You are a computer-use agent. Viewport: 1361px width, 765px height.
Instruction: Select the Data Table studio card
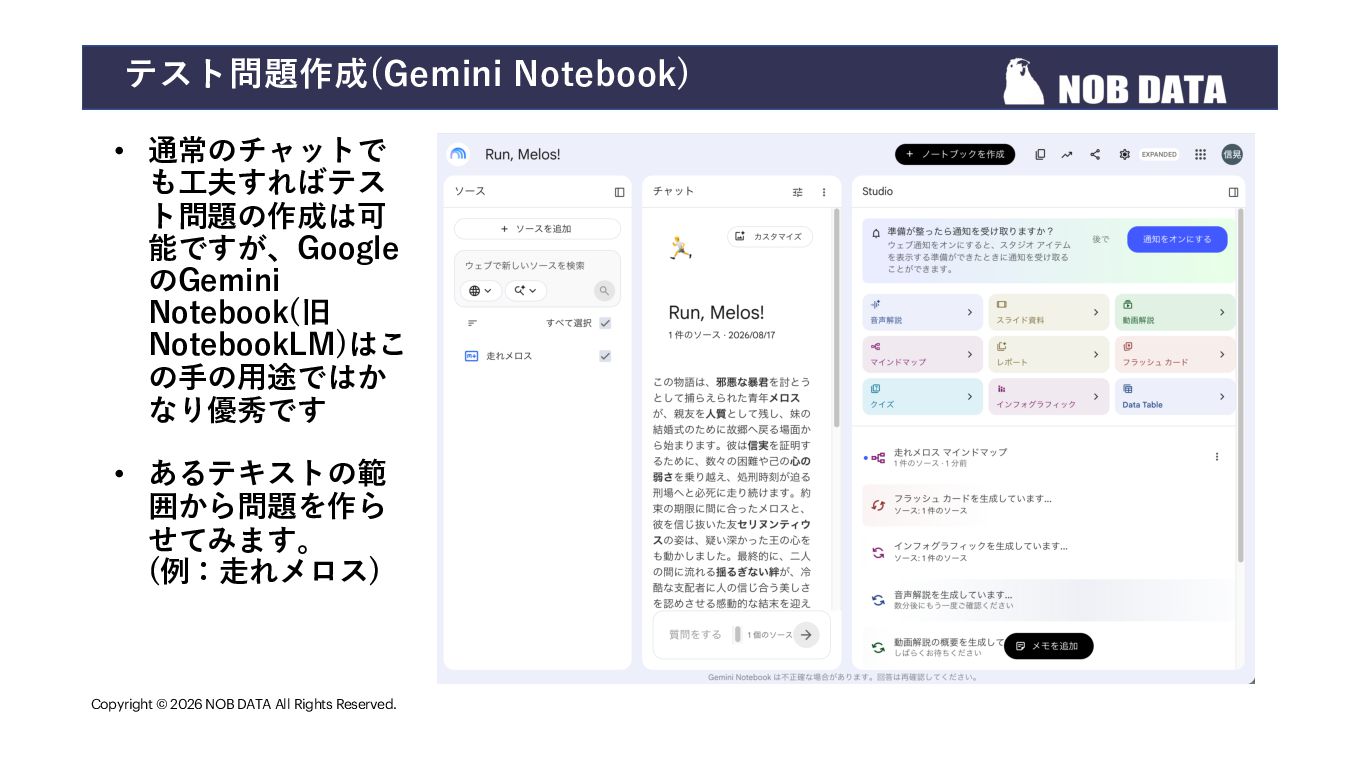pyautogui.click(x=1175, y=397)
